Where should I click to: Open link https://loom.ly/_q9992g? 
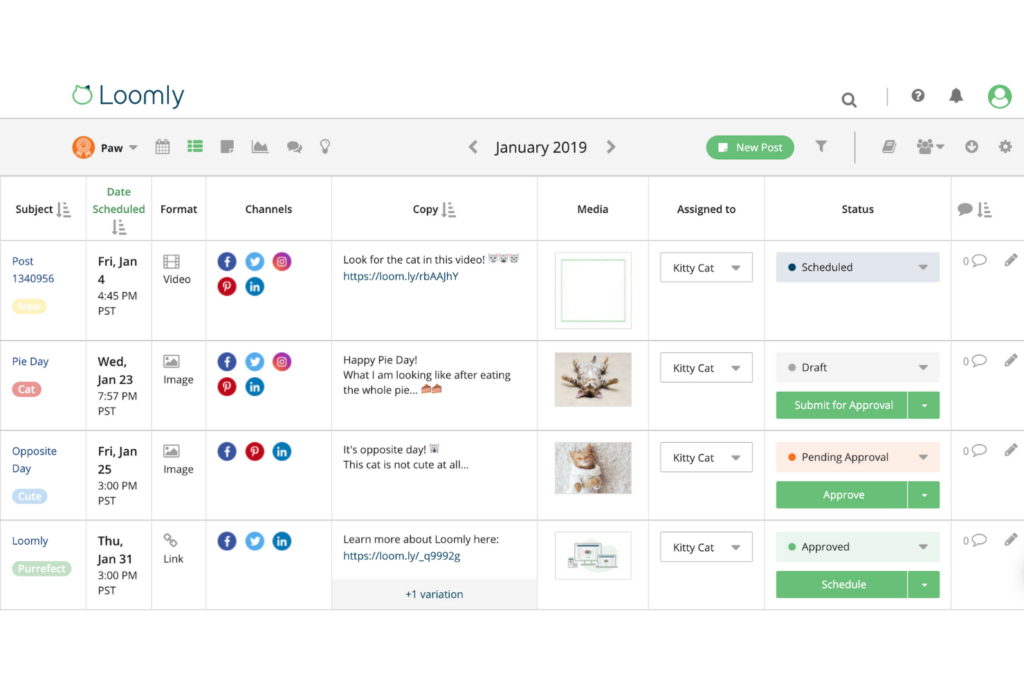pos(402,556)
